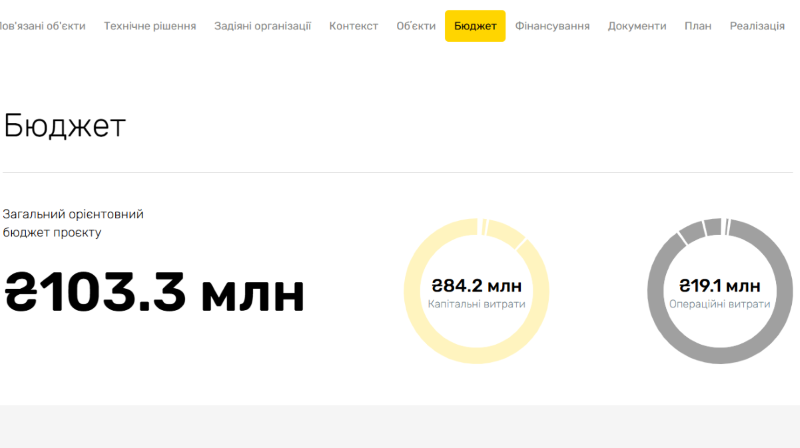This screenshot has width=800, height=448.
Task: Click the highlighted Бюджет tab
Action: pos(475,26)
